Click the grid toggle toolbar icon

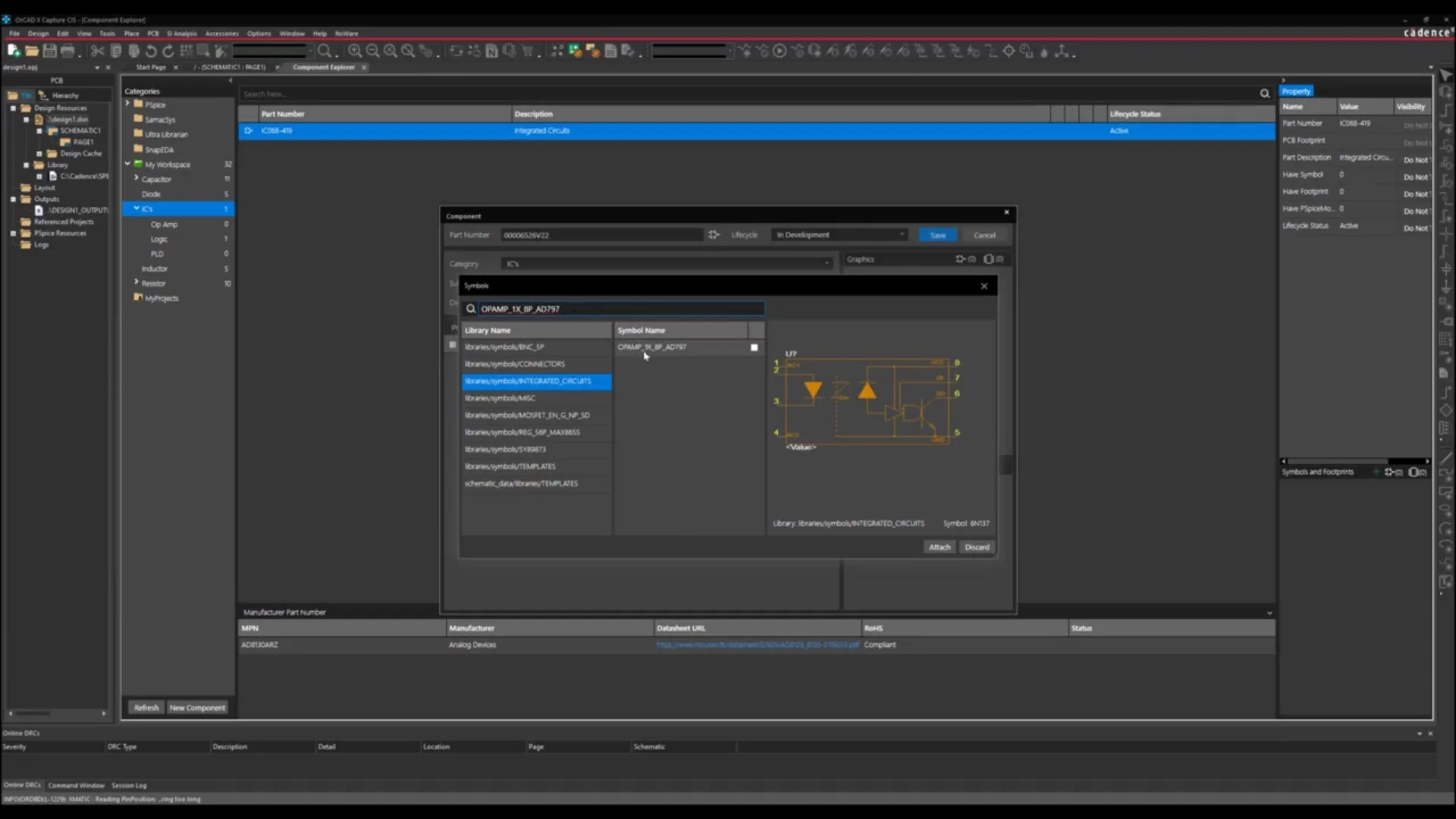tap(186, 51)
